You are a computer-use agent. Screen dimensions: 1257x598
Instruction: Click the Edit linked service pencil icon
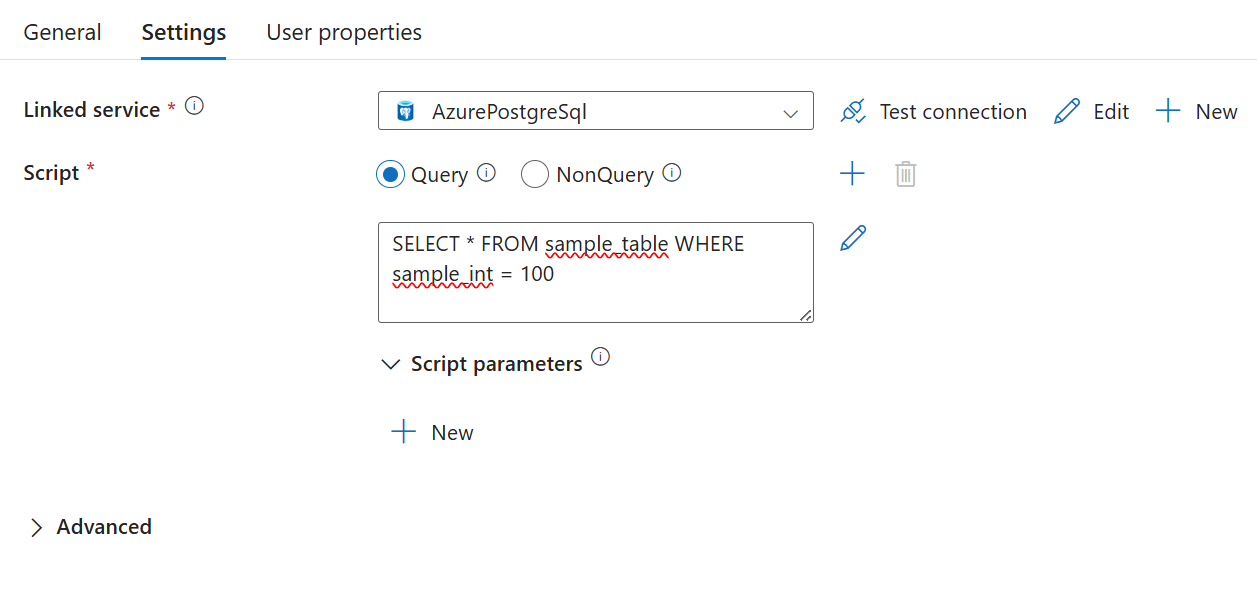(x=1067, y=112)
